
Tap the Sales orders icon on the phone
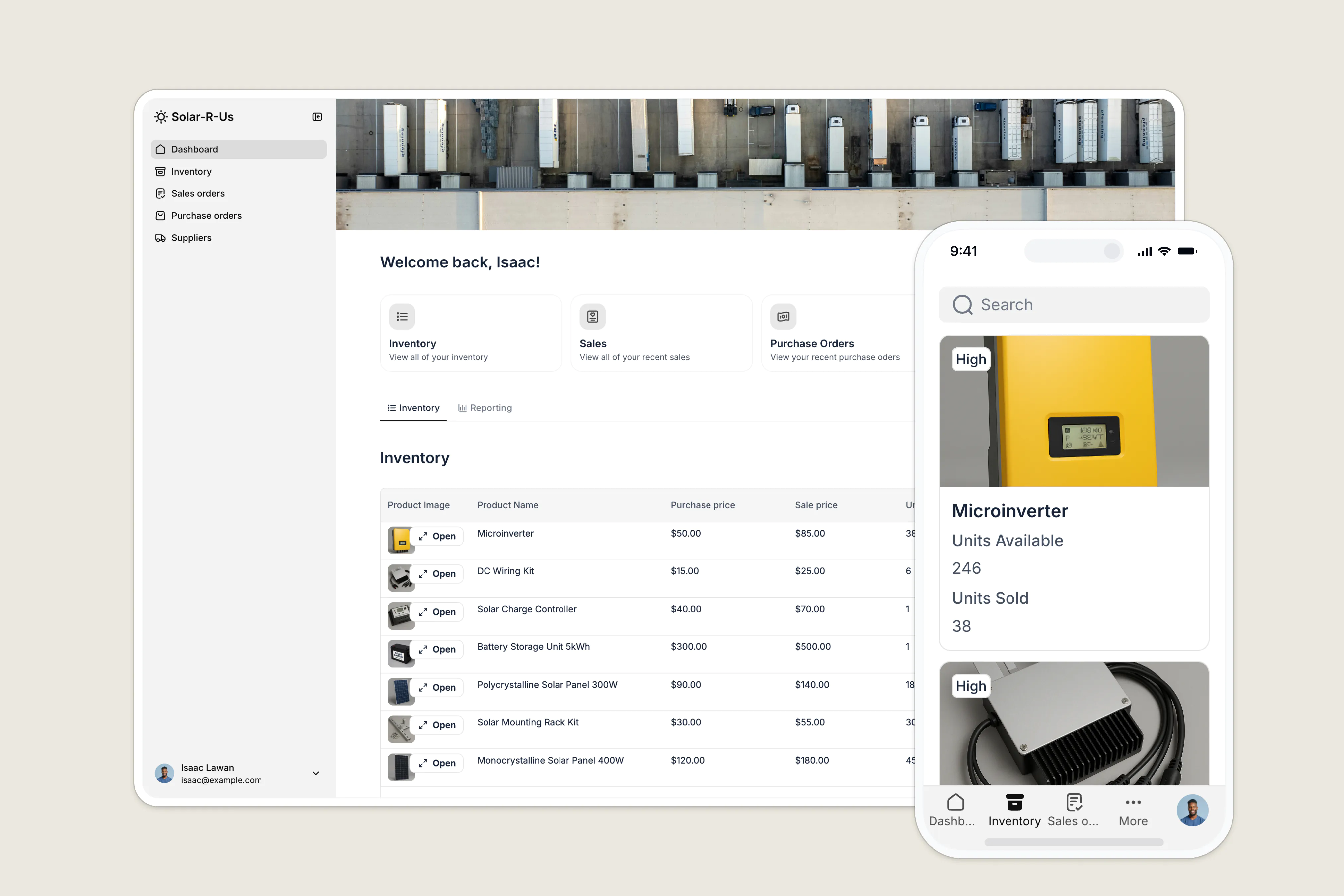tap(1074, 802)
